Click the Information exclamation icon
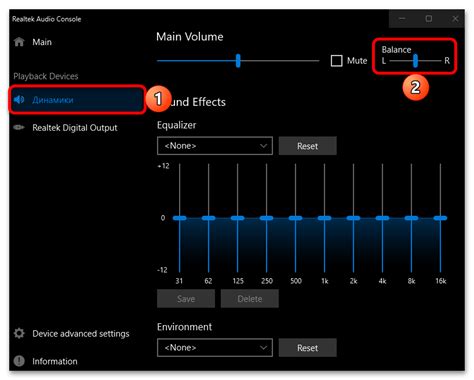This screenshot has height=380, width=474. pos(19,361)
